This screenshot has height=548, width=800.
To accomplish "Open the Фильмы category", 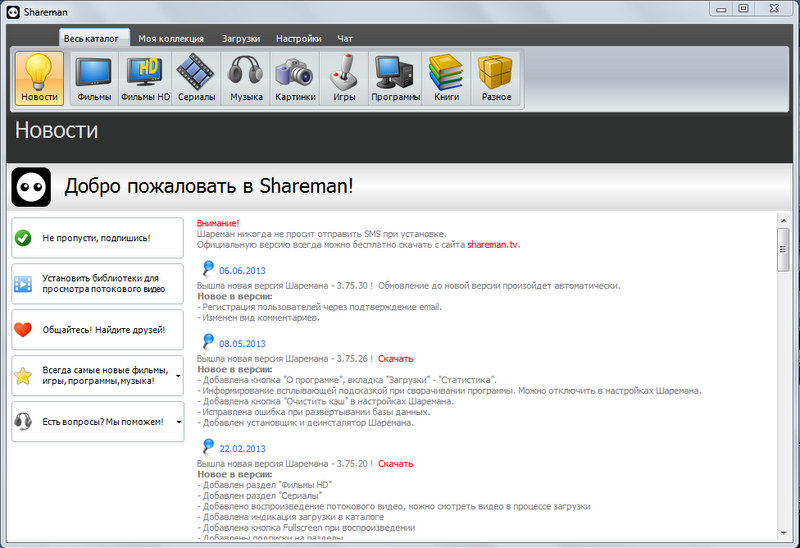I will 94,78.
